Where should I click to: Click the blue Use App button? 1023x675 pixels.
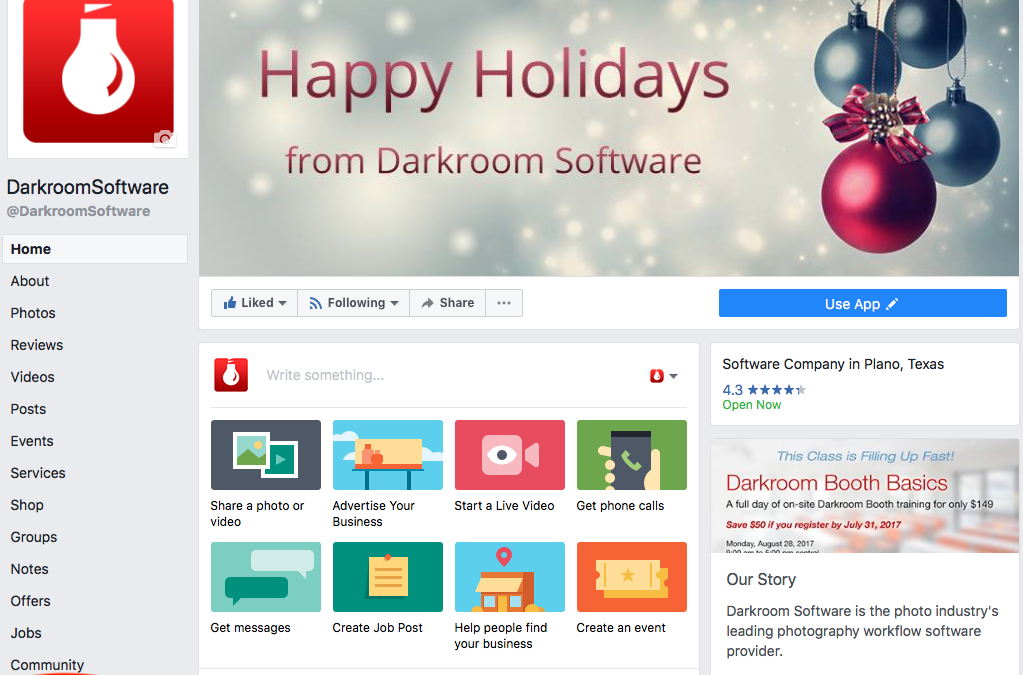click(863, 303)
